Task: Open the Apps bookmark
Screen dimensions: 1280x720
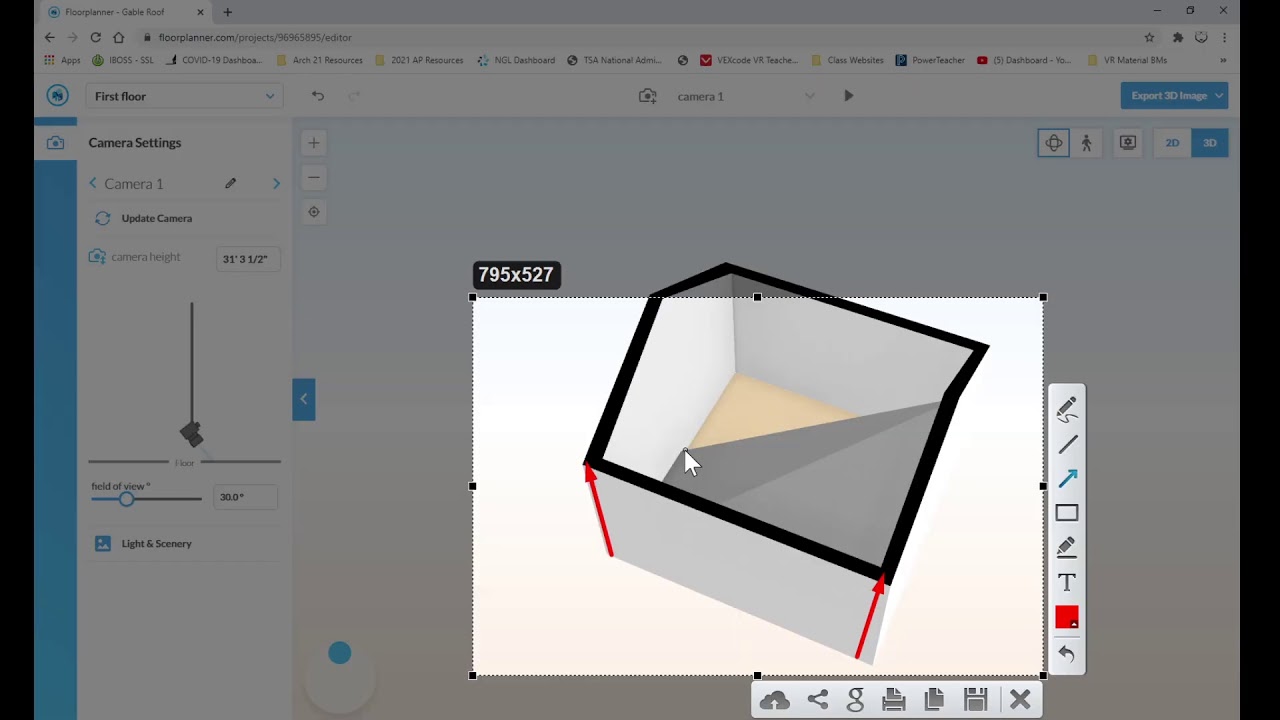Action: pos(62,60)
